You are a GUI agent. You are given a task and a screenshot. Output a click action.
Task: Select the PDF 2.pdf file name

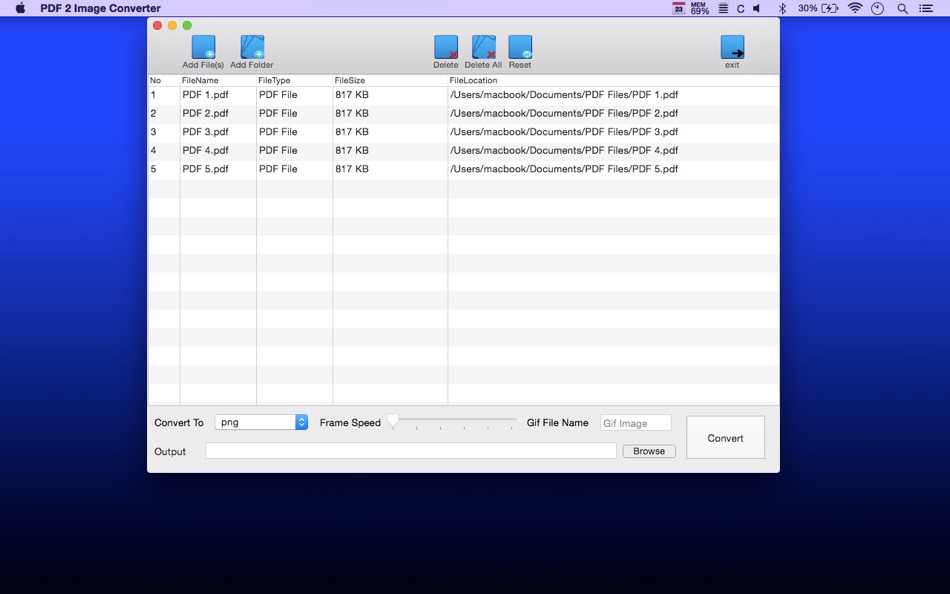coord(205,113)
